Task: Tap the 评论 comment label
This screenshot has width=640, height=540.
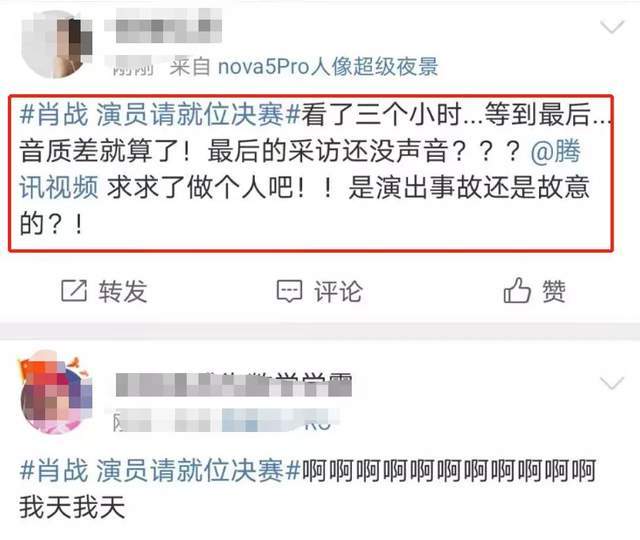Action: point(338,291)
